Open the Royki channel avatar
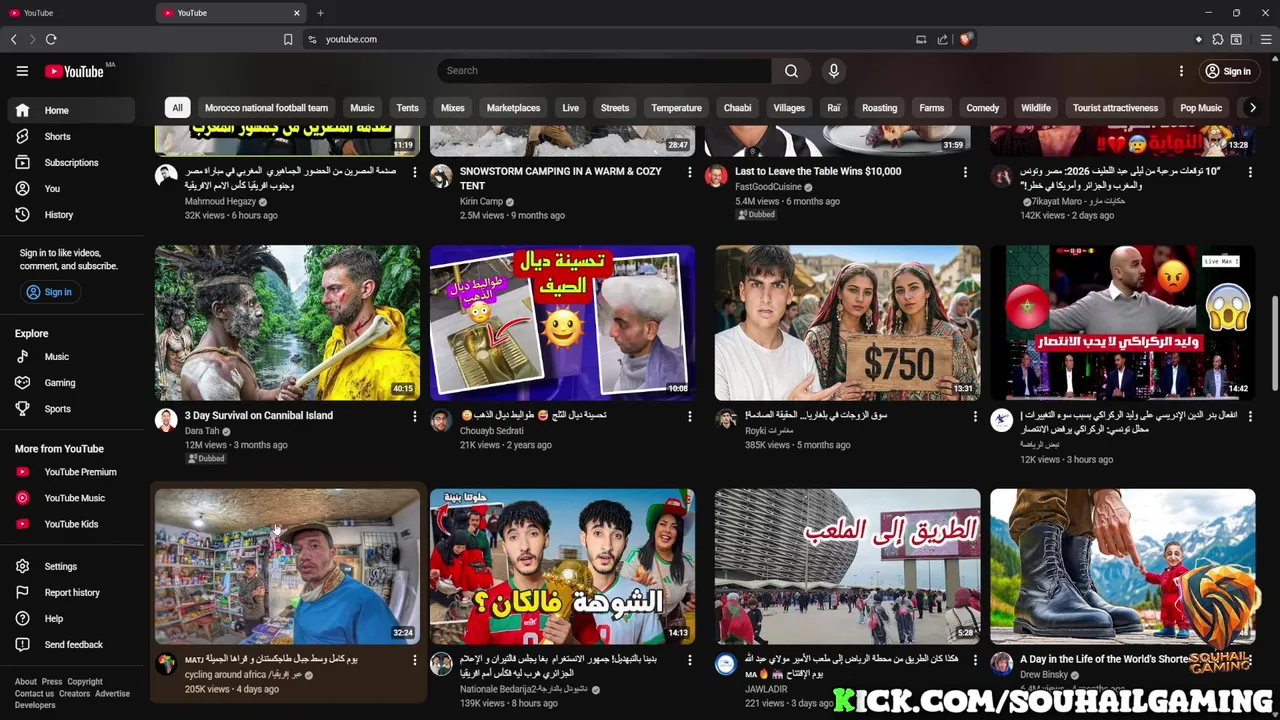The width and height of the screenshot is (1280, 720). tap(726, 420)
